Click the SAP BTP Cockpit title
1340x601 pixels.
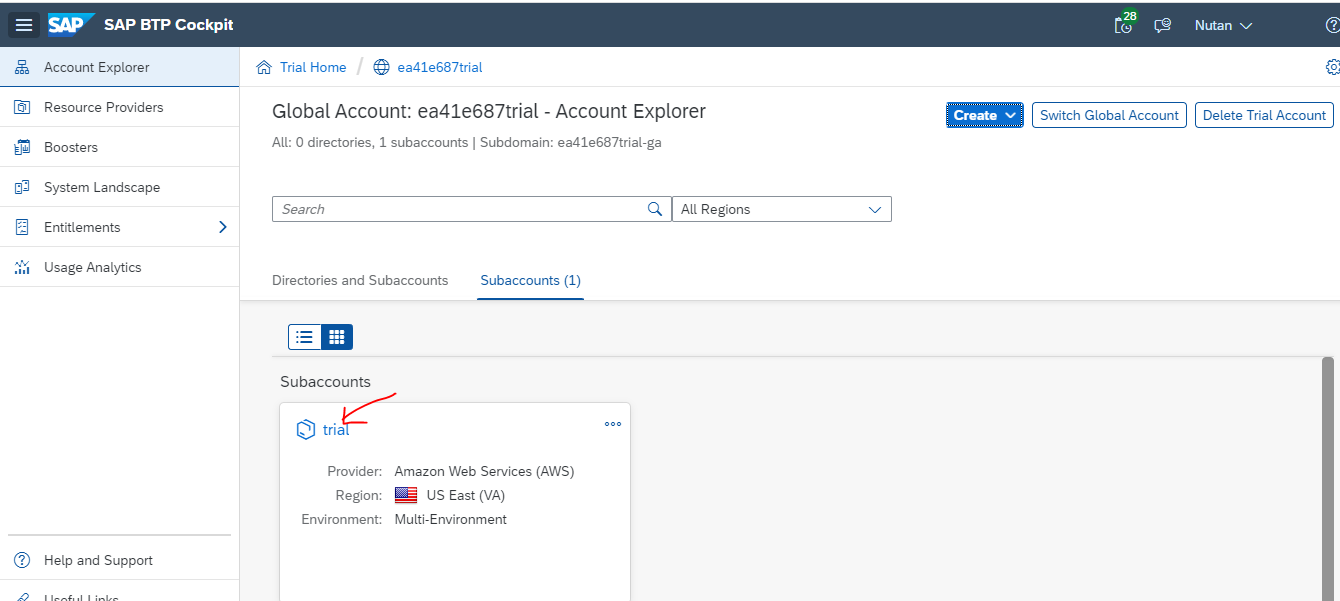click(169, 25)
